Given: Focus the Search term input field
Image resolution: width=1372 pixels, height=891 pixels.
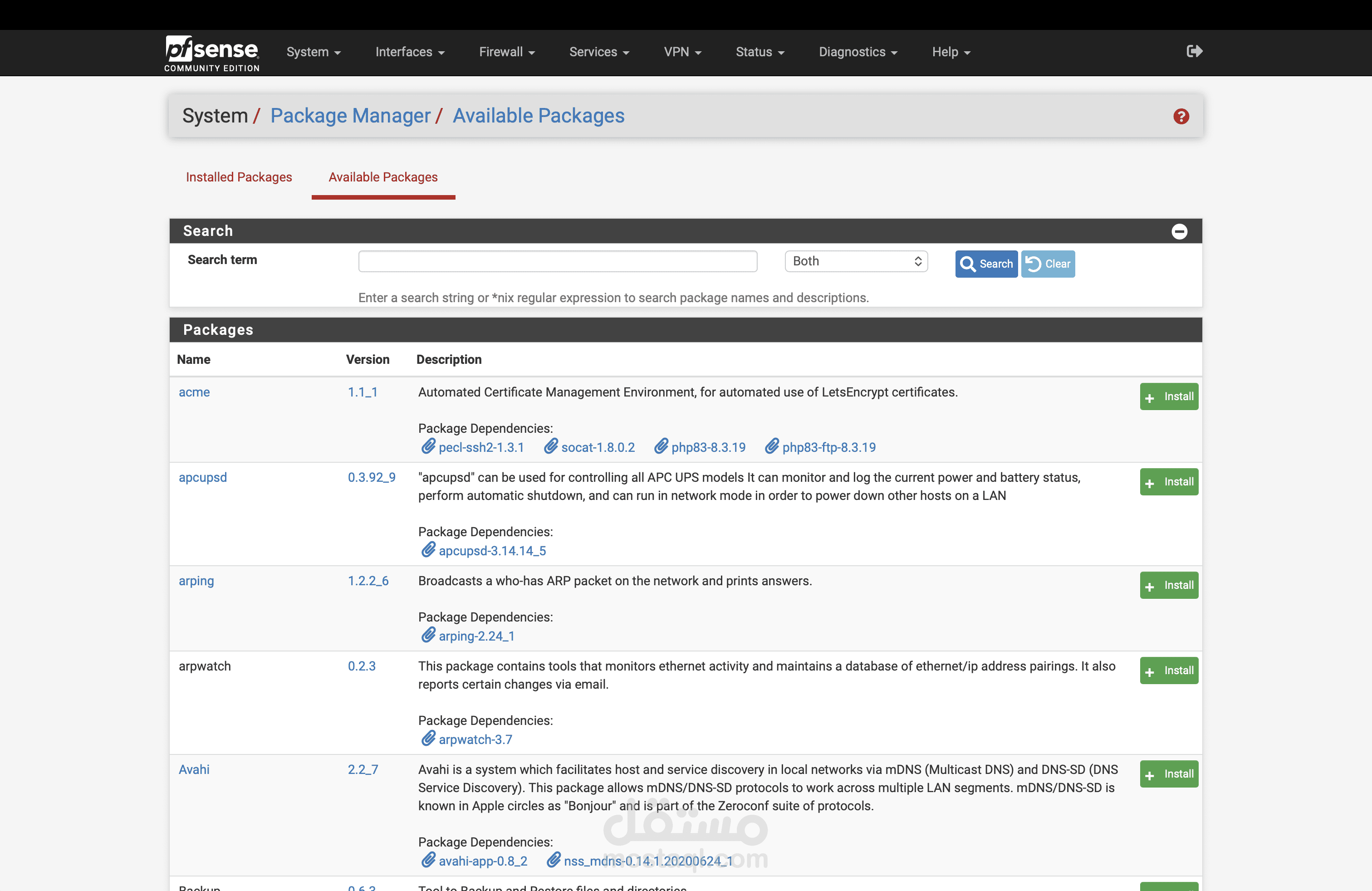Looking at the screenshot, I should (x=557, y=261).
